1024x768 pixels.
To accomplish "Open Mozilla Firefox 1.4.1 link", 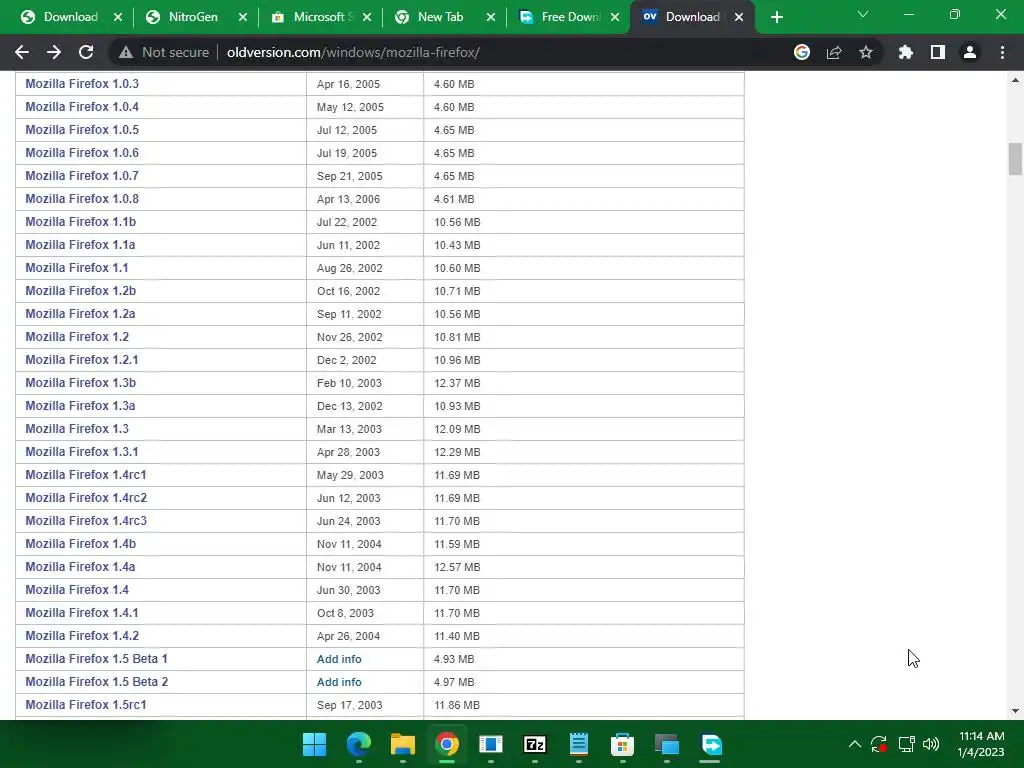I will tap(82, 613).
